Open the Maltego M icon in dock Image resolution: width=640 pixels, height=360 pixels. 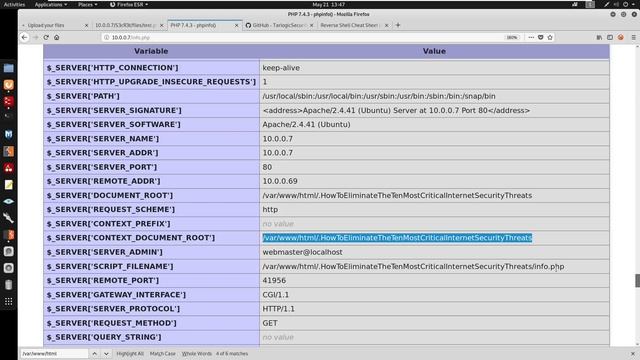coord(9,134)
